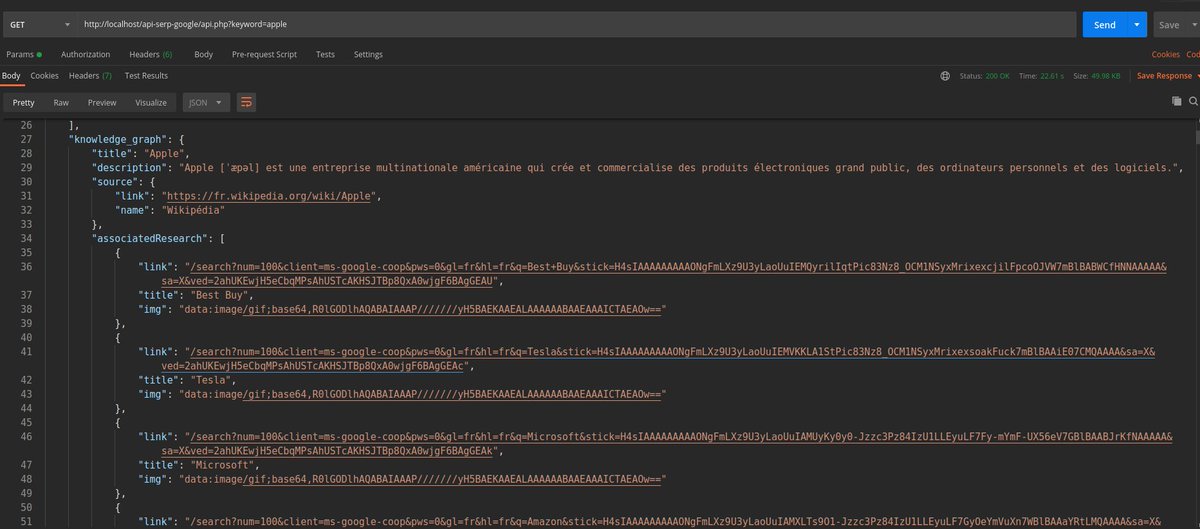Screen dimensions: 1200x529
Task: Open the response Headers (7) tab
Action: [90, 76]
